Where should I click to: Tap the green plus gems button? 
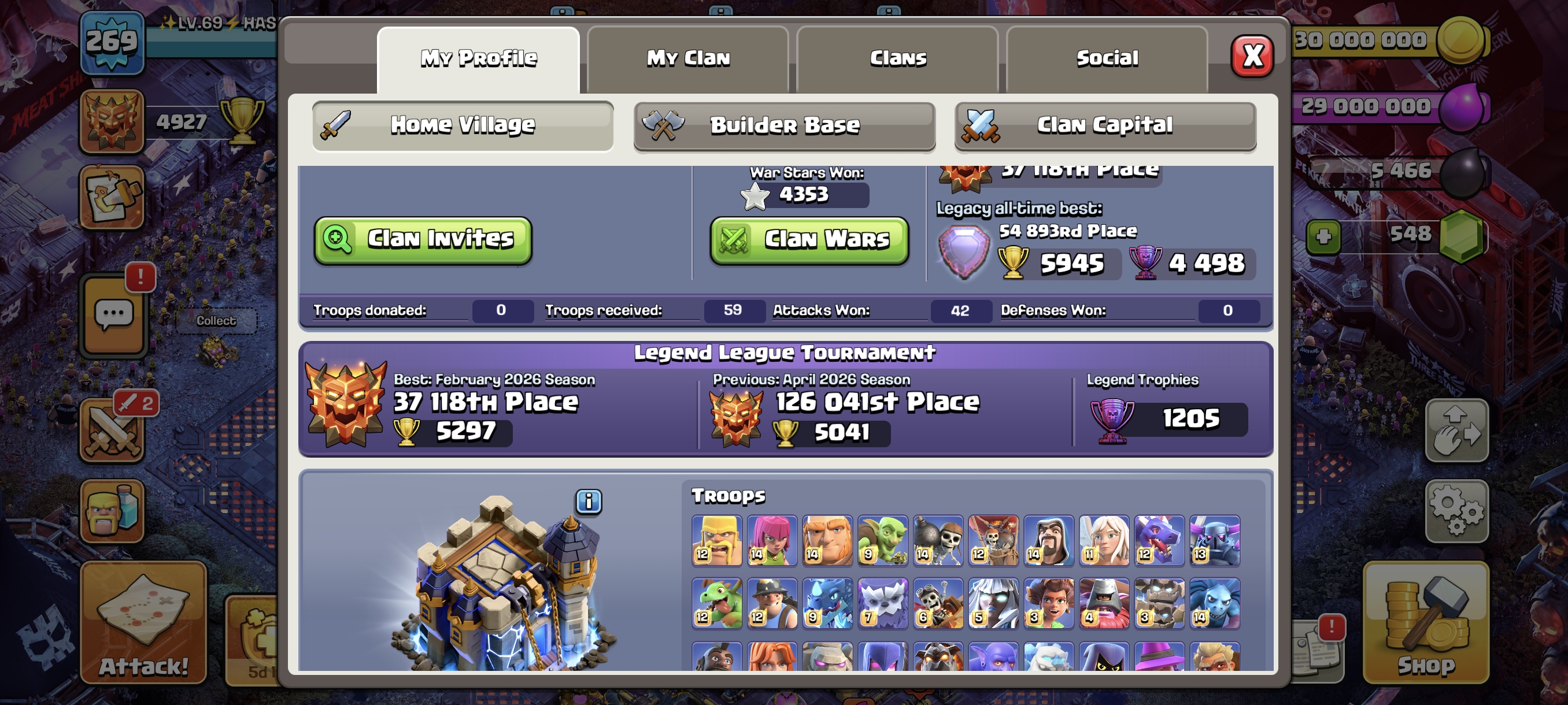(x=1323, y=236)
